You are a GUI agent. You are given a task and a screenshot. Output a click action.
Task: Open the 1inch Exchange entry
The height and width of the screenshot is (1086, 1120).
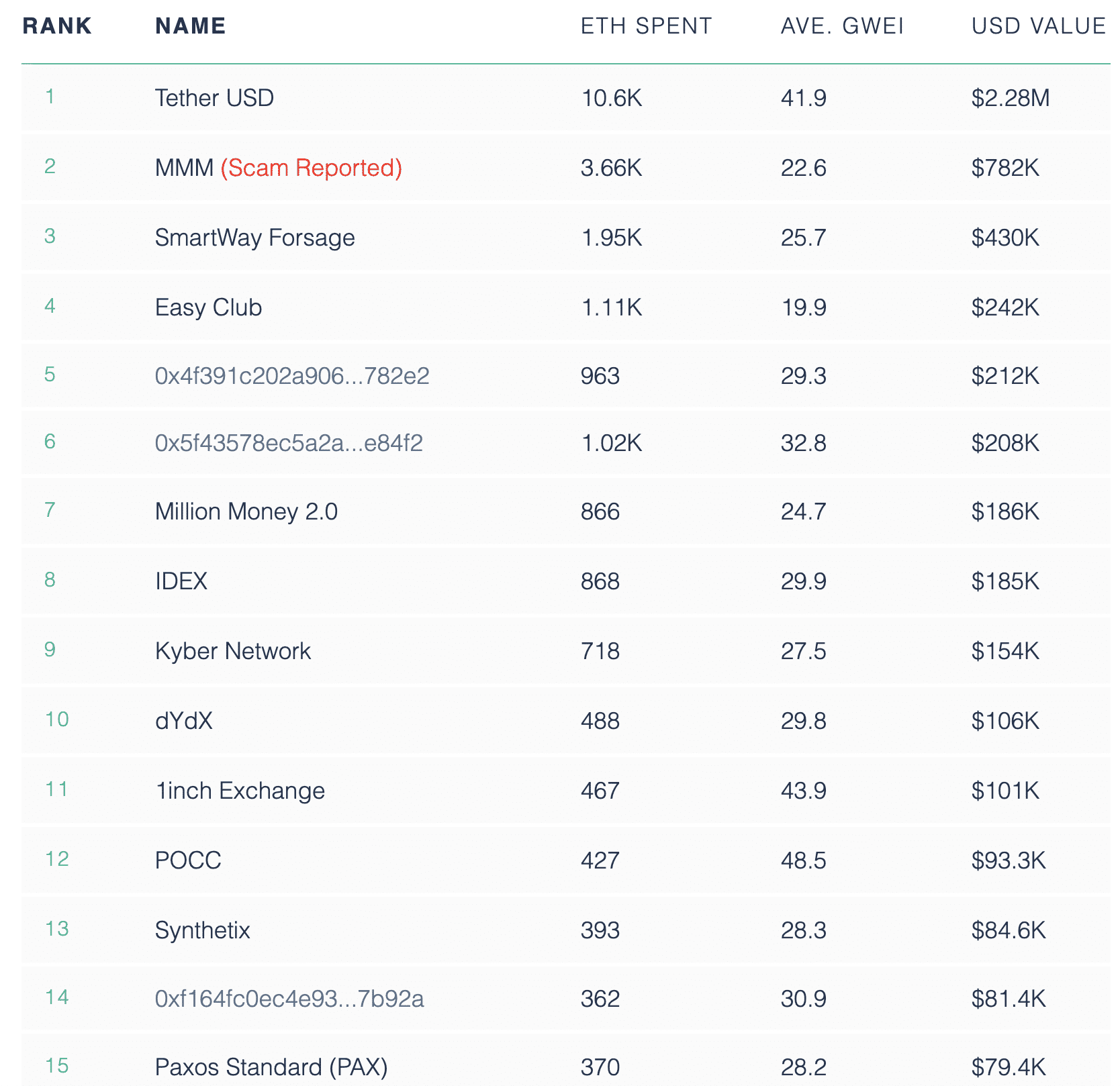tap(240, 791)
